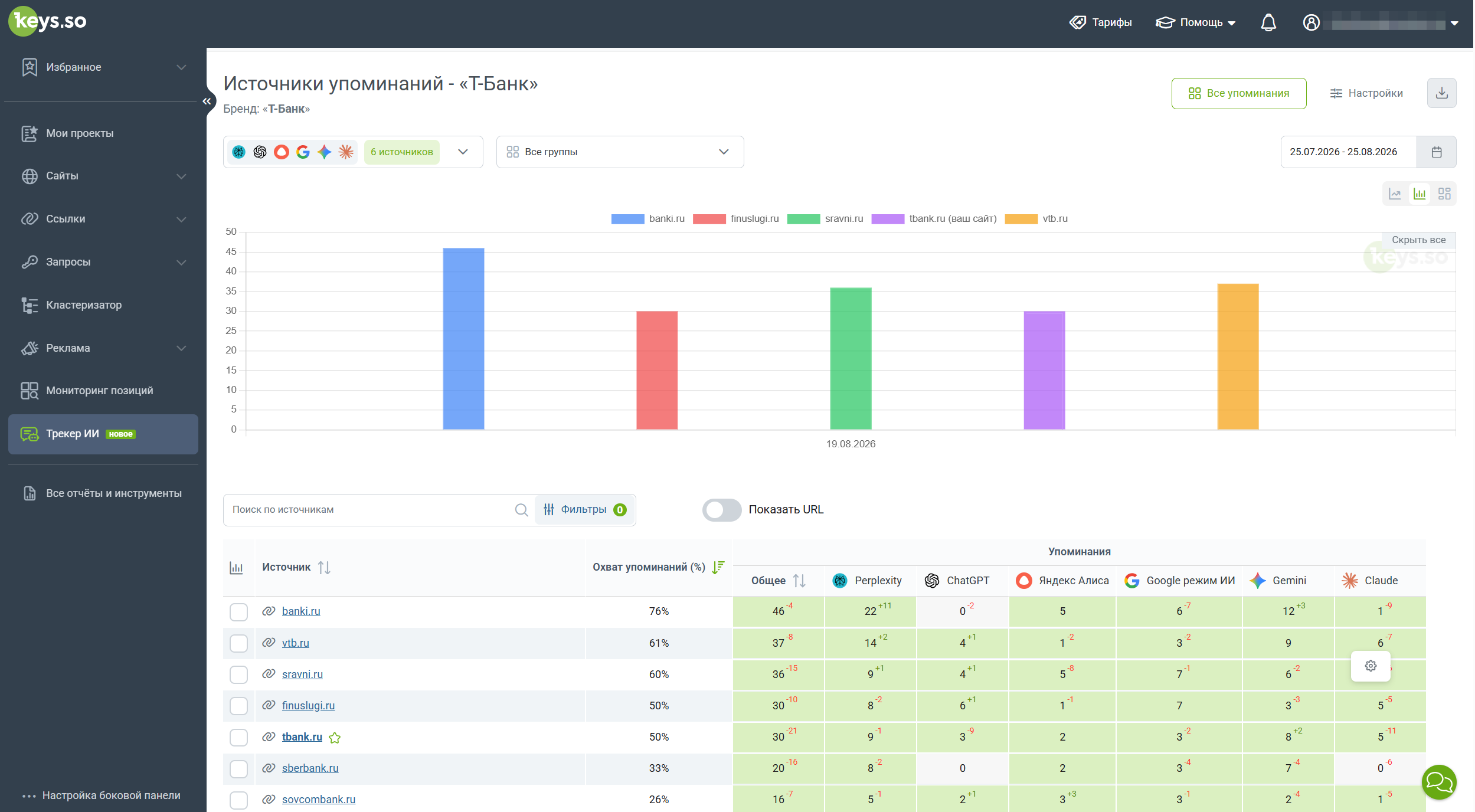
Task: Click the Все упоминания button
Action: point(1239,93)
